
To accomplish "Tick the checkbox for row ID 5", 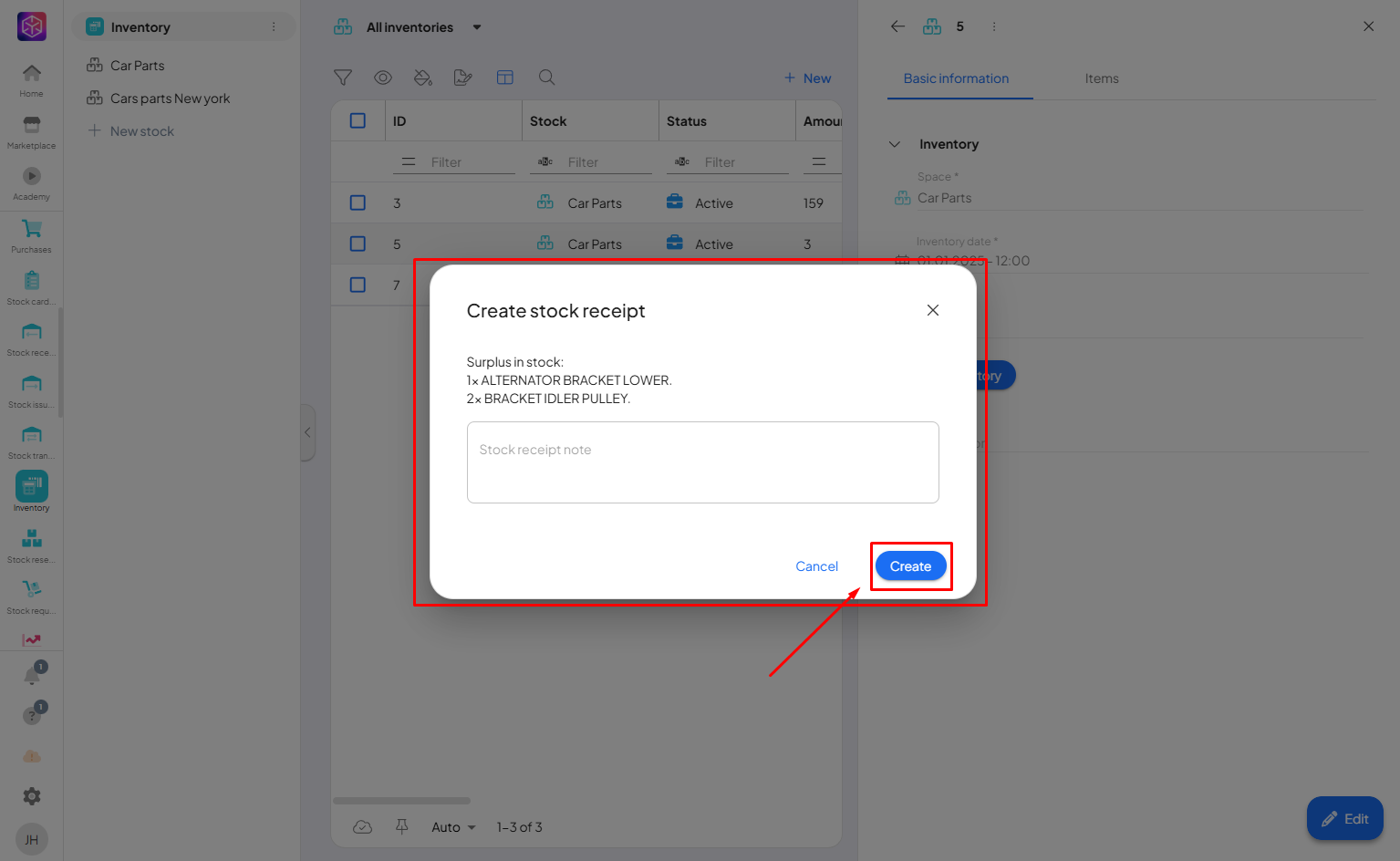I will (358, 244).
